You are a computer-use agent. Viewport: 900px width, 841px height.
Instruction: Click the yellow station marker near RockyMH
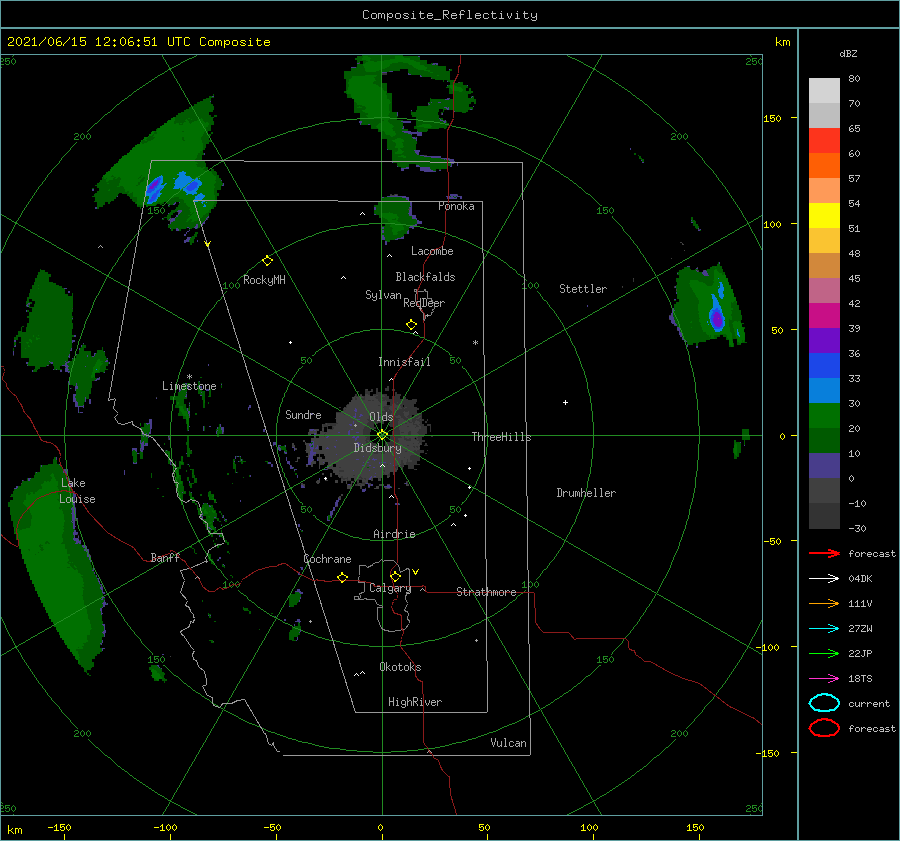click(267, 261)
